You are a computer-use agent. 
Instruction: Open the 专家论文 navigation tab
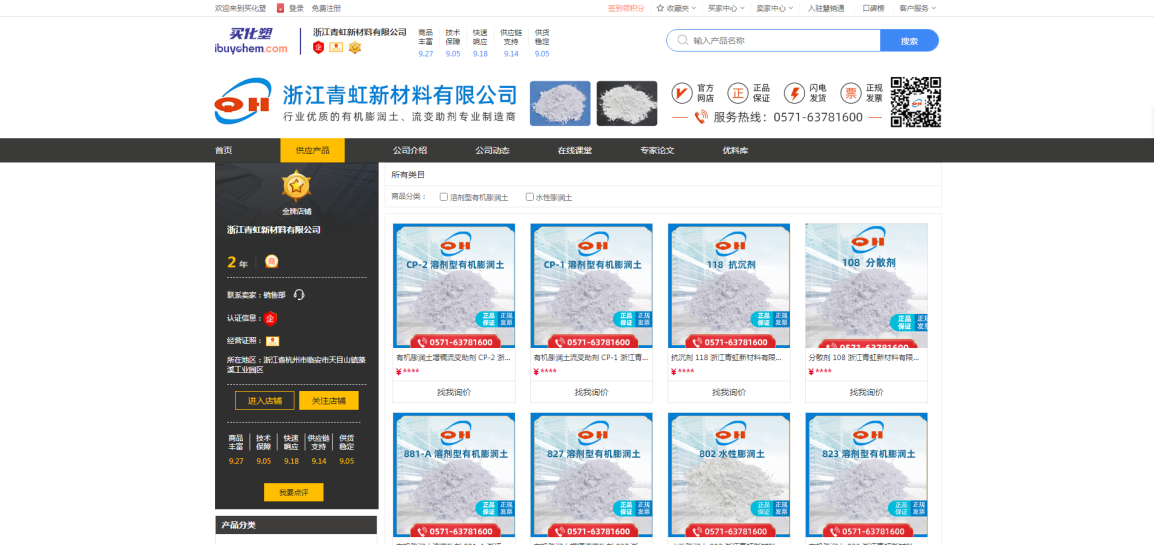657,150
